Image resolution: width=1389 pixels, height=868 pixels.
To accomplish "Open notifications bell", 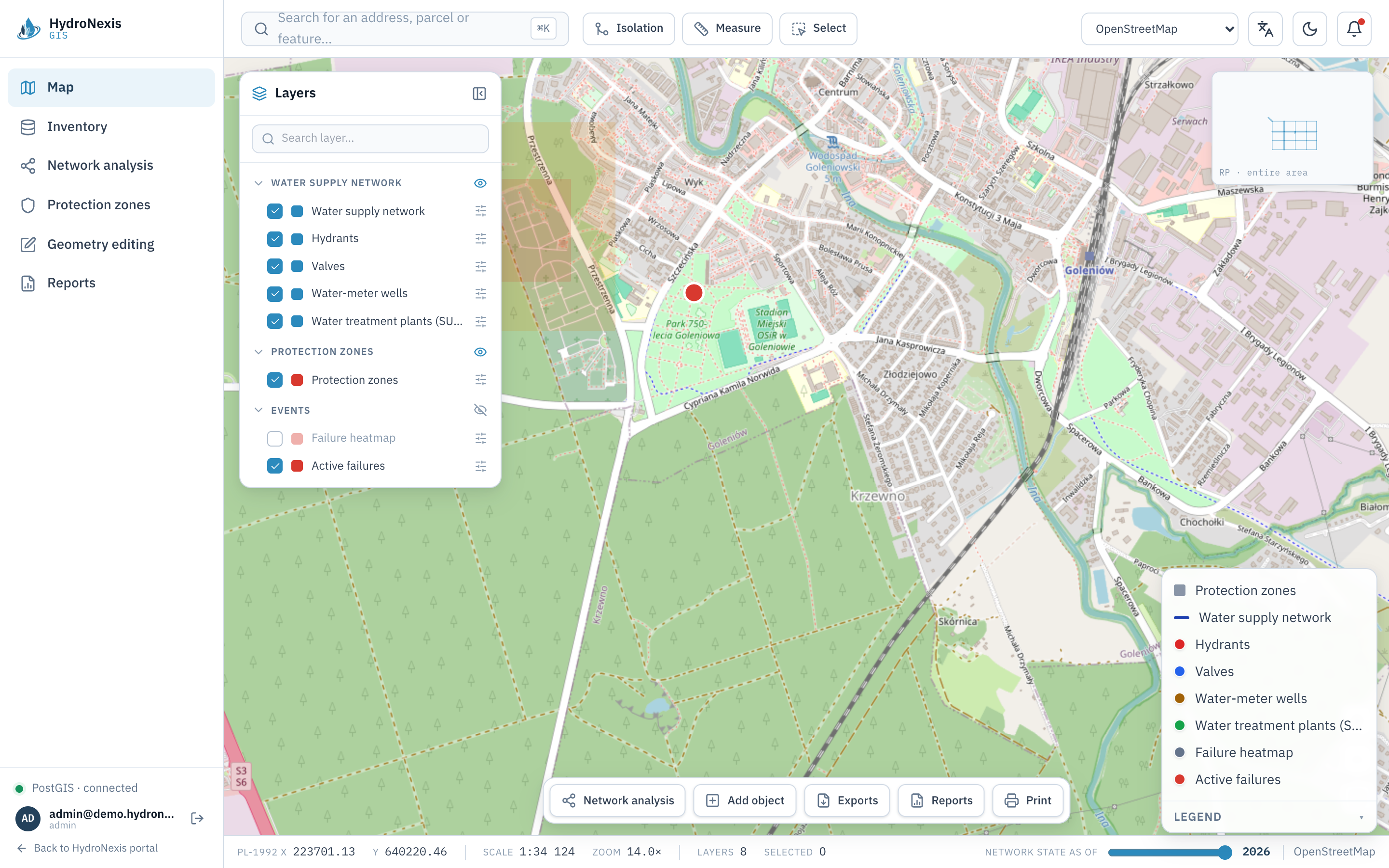I will coord(1354,29).
